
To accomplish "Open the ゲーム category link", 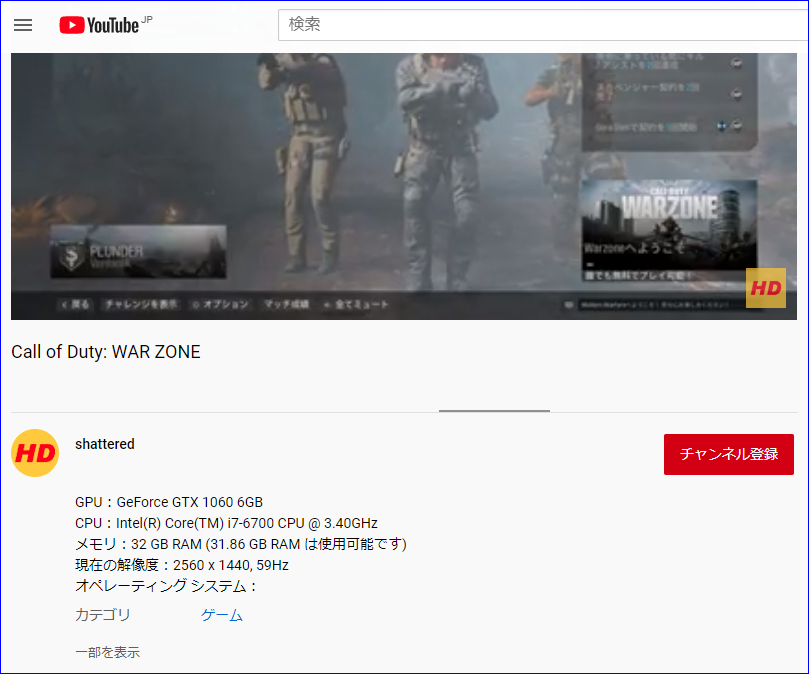I will 222,615.
